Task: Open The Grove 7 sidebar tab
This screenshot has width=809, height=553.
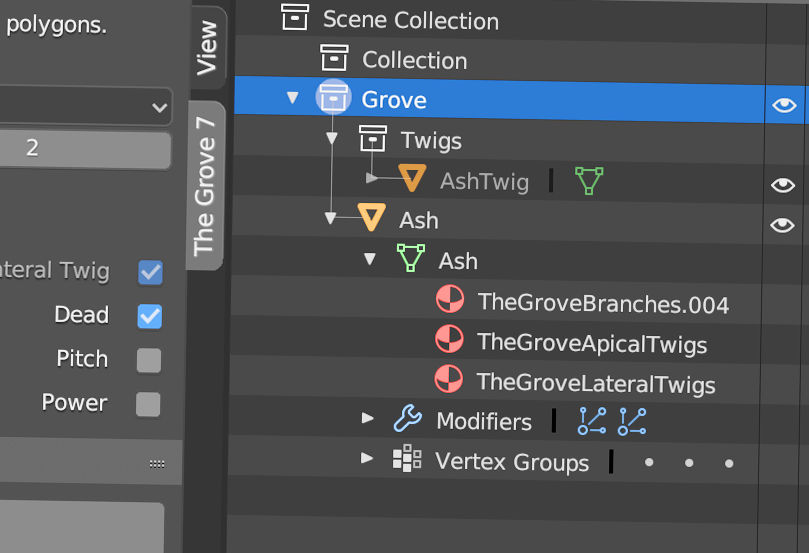Action: pos(205,186)
